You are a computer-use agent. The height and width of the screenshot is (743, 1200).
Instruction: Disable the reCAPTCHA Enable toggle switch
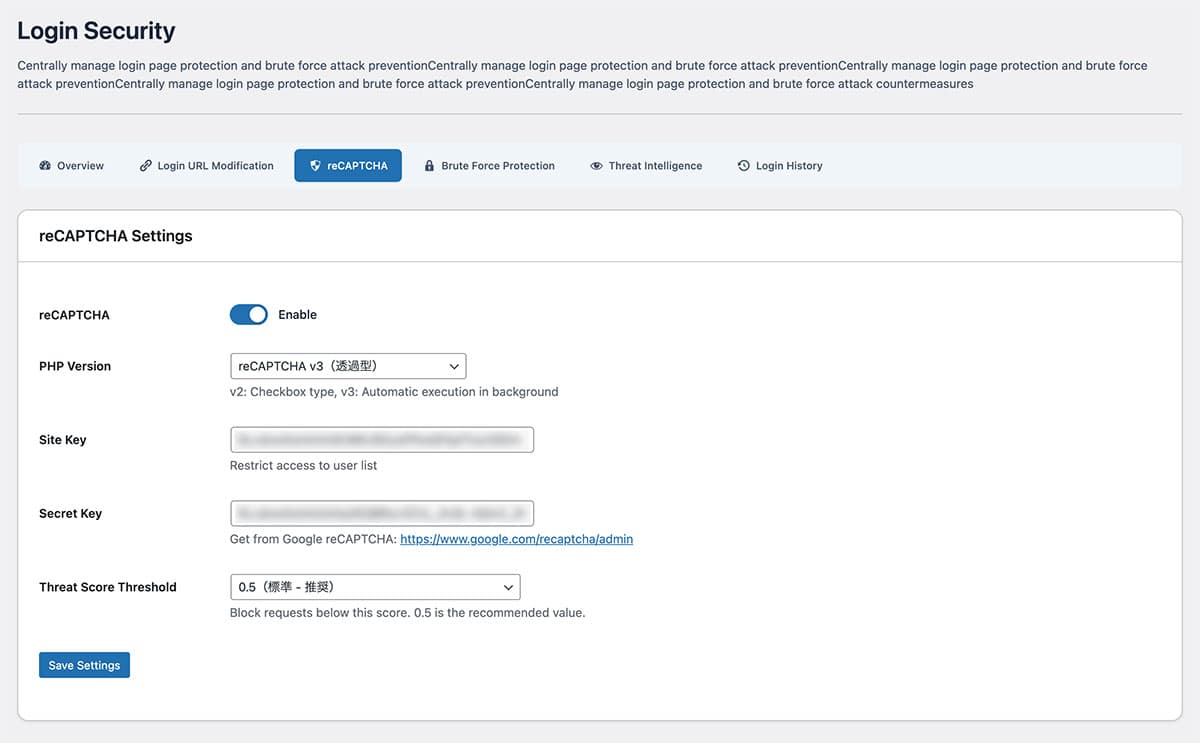pos(249,315)
